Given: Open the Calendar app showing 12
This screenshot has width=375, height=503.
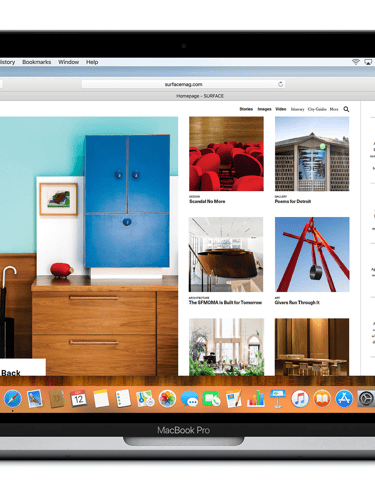Looking at the screenshot, I should pos(78,399).
